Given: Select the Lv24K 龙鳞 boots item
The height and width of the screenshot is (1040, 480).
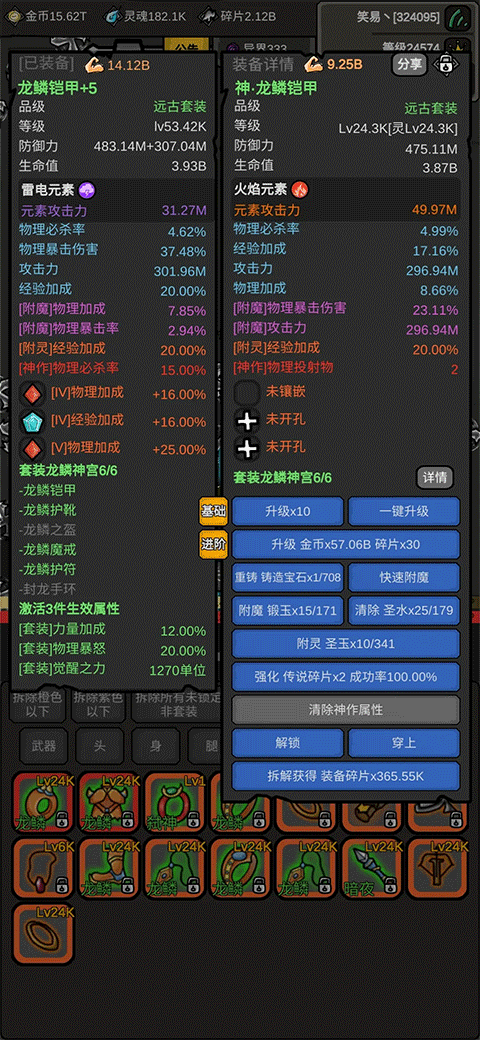Looking at the screenshot, I should pyautogui.click(x=109, y=868).
